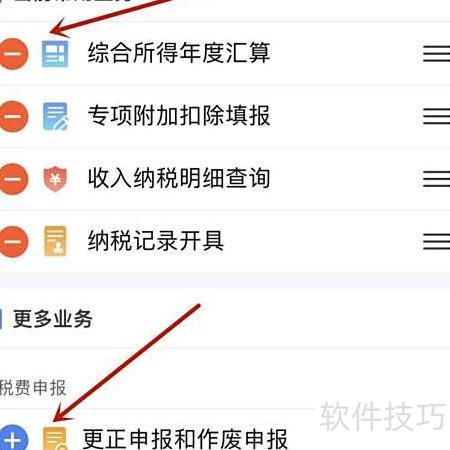Select 收入纳税明细查询 item
Screen dimensions: 450x450
coord(179,178)
